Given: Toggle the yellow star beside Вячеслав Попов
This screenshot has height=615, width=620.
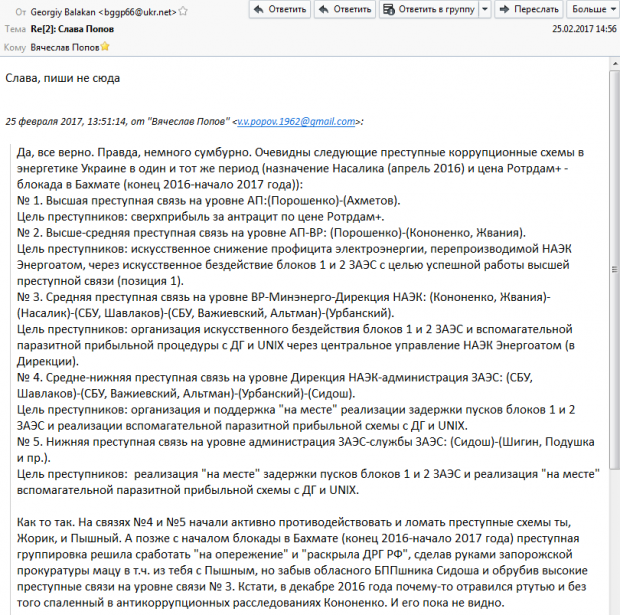Looking at the screenshot, I should pos(104,47).
